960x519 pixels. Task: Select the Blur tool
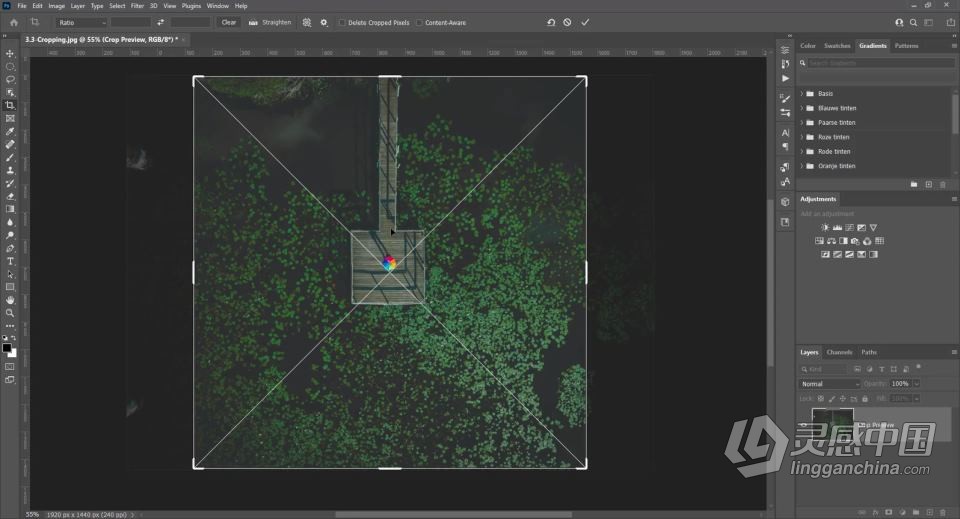(10, 222)
